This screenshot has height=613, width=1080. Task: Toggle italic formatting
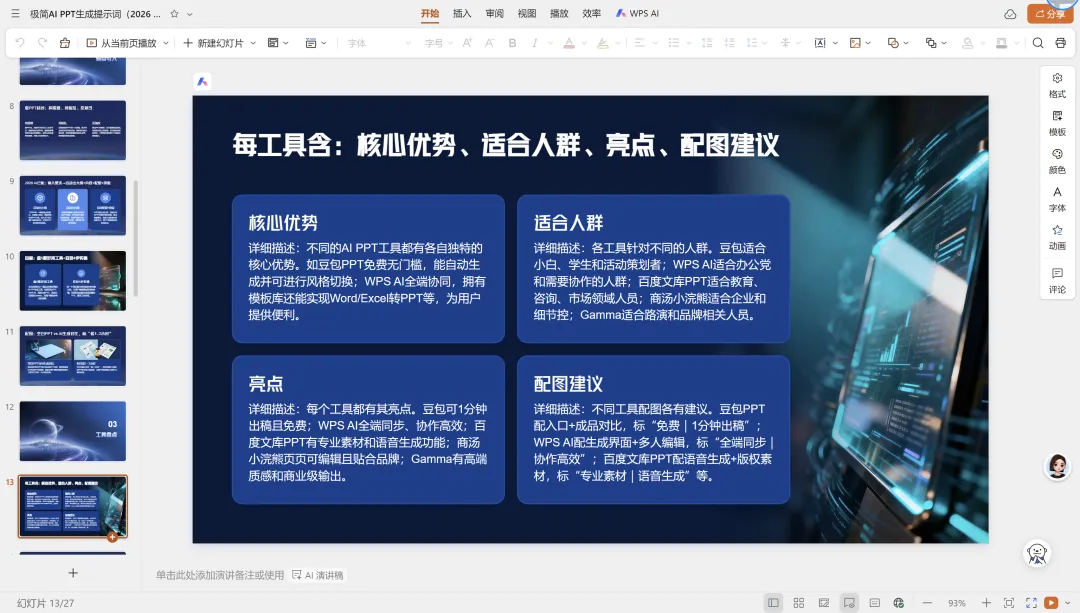(534, 43)
